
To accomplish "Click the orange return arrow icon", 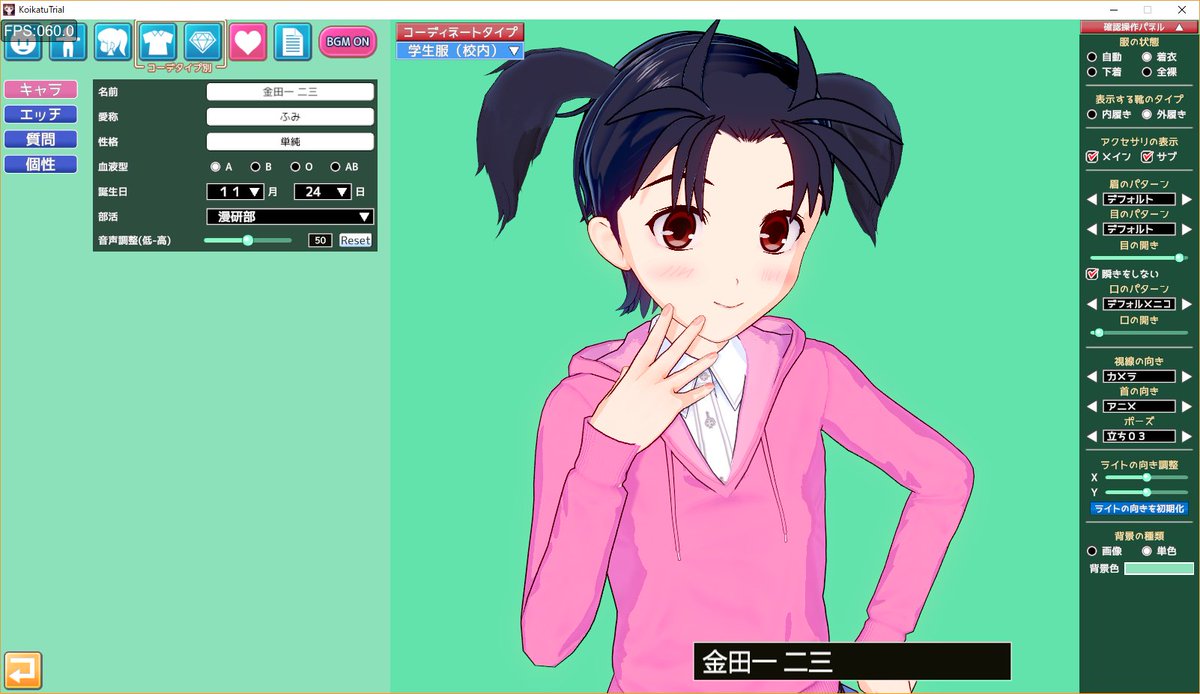I will (x=22, y=670).
